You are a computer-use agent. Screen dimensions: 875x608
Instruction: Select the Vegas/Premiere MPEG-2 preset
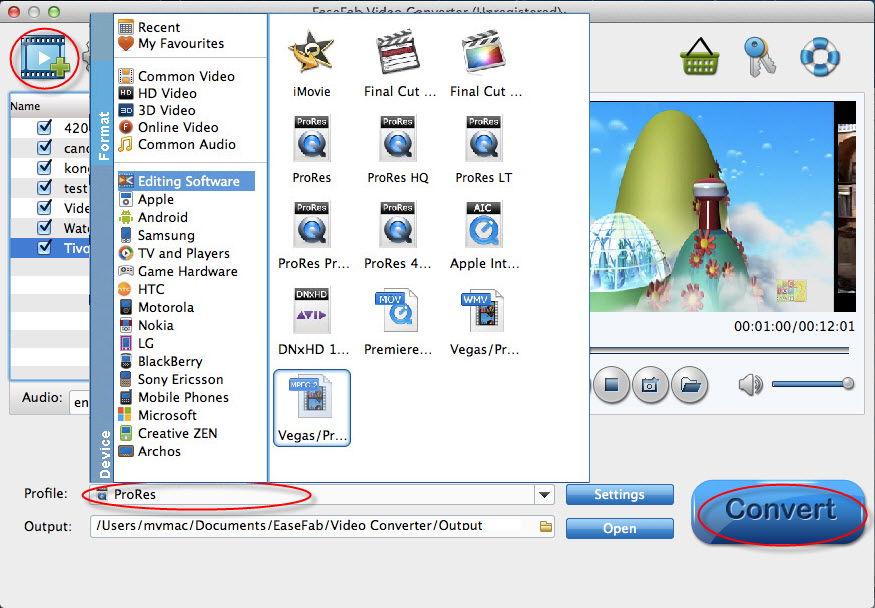click(312, 408)
